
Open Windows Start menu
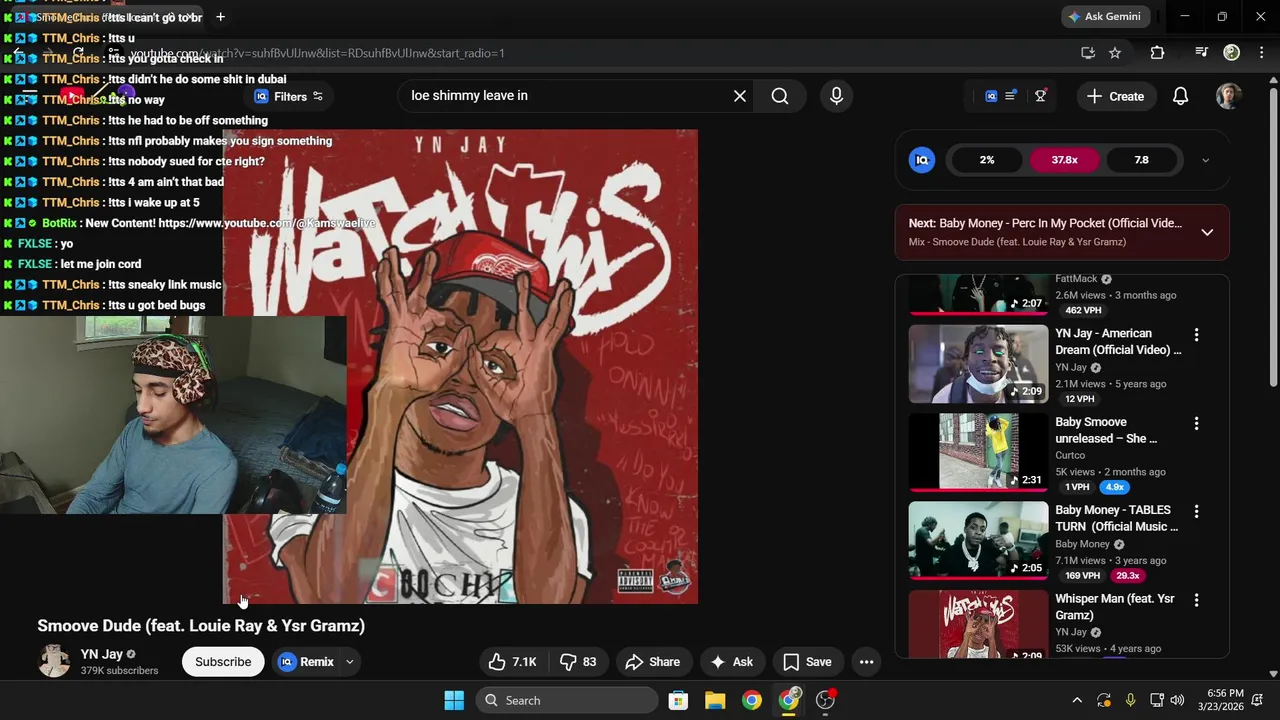click(x=454, y=700)
